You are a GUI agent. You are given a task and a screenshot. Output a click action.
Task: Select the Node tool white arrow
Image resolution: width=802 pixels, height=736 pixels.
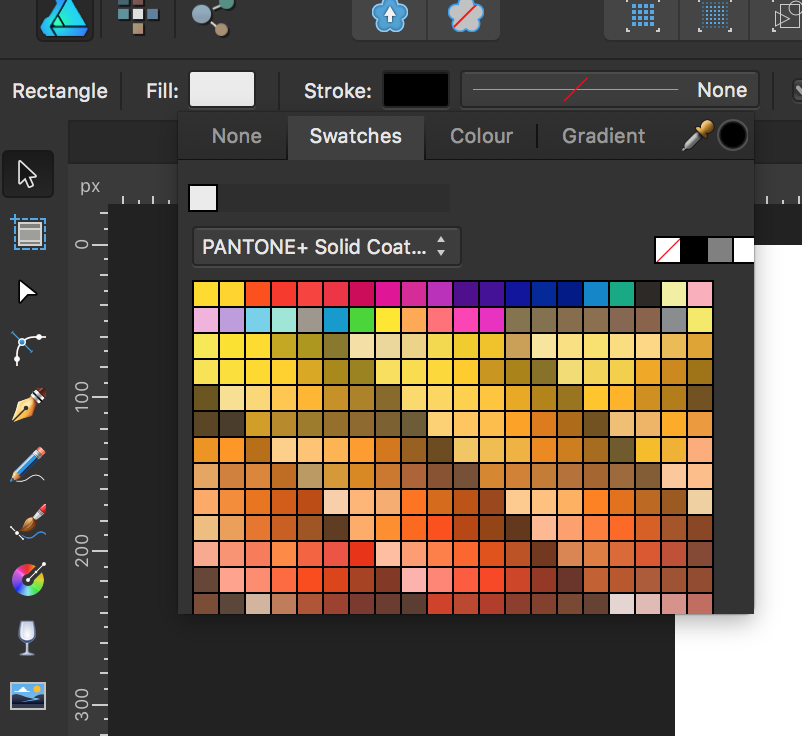click(x=27, y=292)
